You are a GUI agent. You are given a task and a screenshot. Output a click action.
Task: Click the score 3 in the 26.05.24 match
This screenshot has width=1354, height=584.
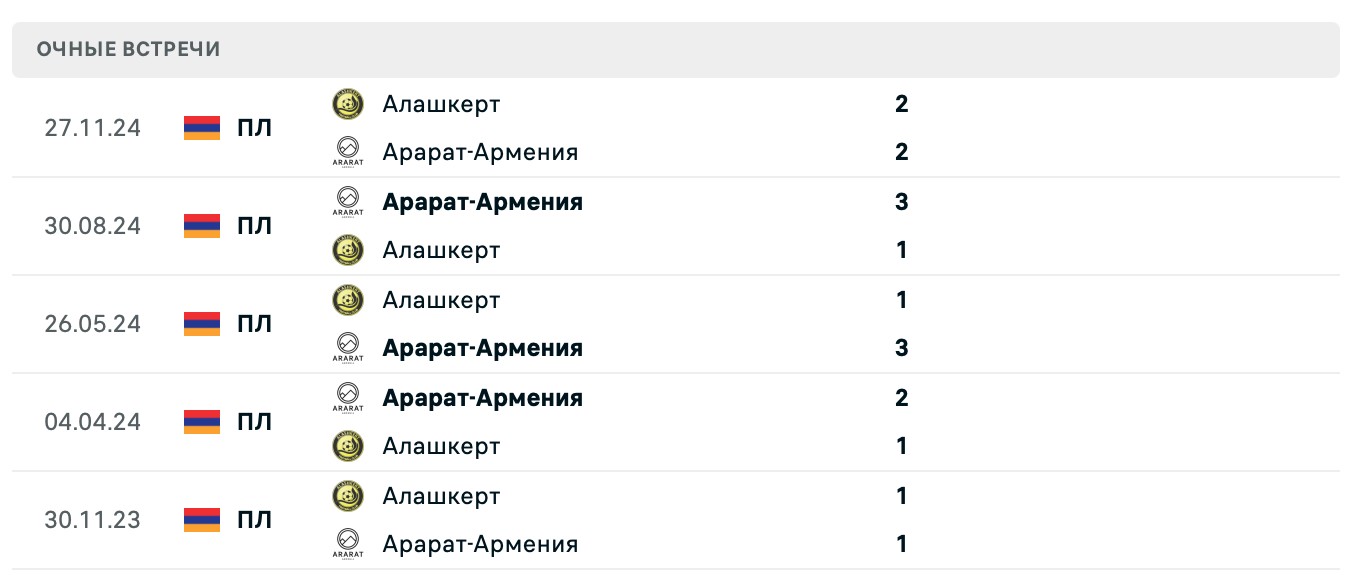[902, 347]
